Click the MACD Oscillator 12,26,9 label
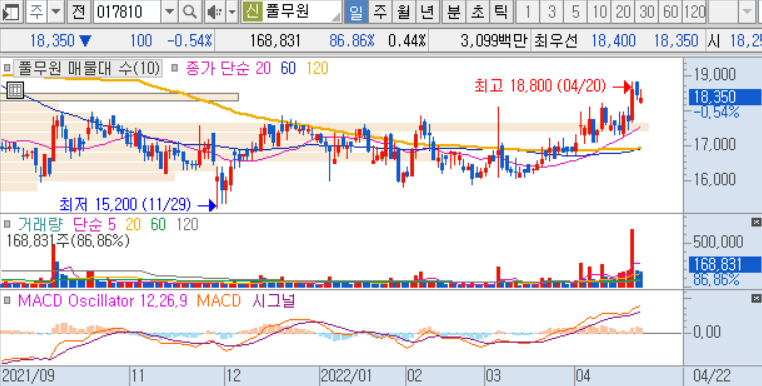The image size is (762, 386). (x=103, y=301)
